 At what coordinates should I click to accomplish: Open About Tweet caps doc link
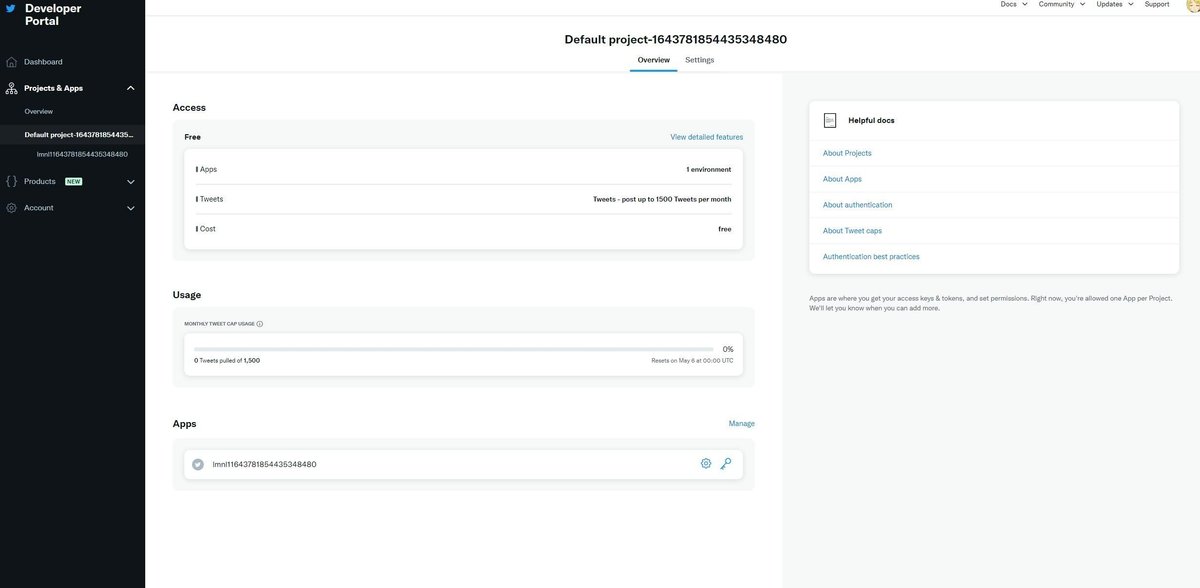coord(852,231)
